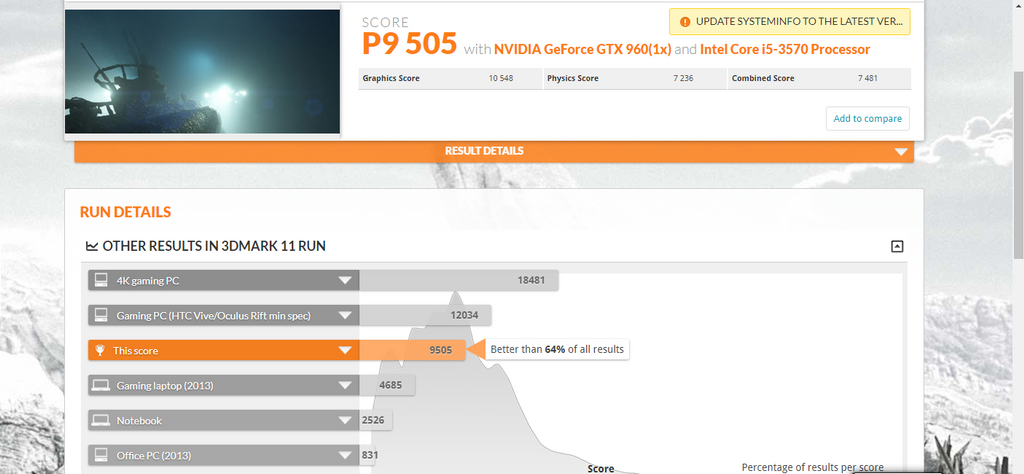Click the orange 9505 score bar

(412, 351)
